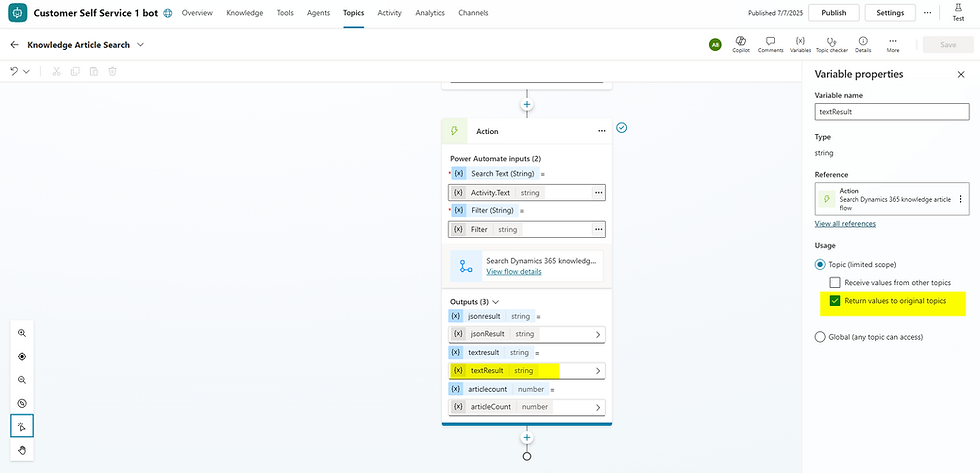This screenshot has height=473, width=980.
Task: Zoom out on the canvas
Action: pyautogui.click(x=22, y=380)
